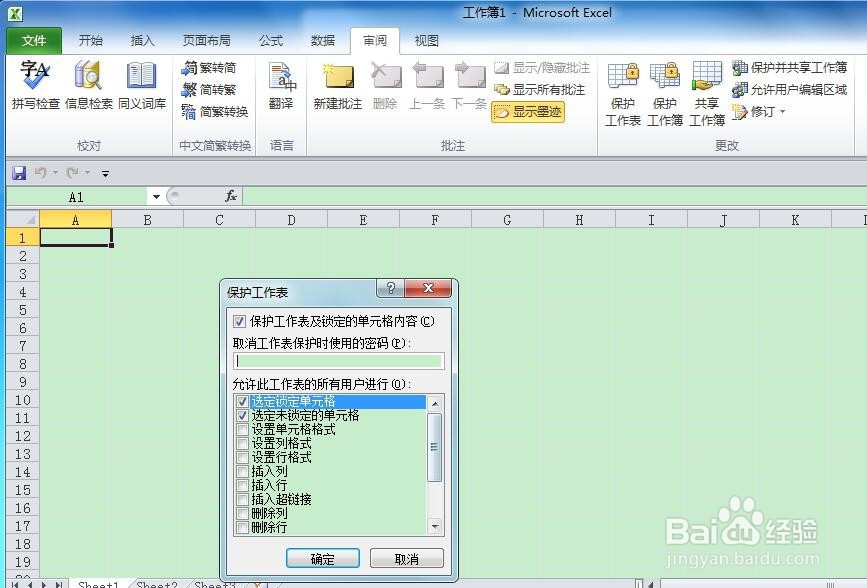
Task: Enable 插入行 permission
Action: 242,486
